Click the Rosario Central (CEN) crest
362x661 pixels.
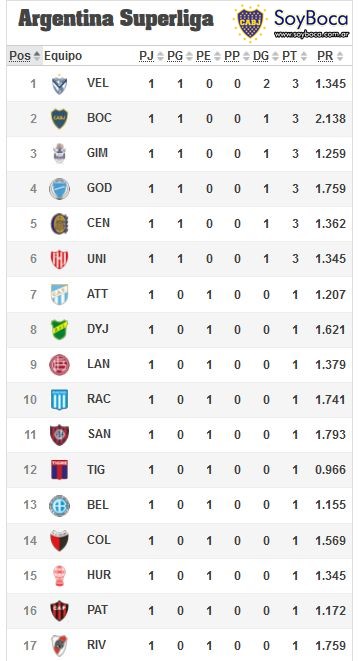click(59, 224)
